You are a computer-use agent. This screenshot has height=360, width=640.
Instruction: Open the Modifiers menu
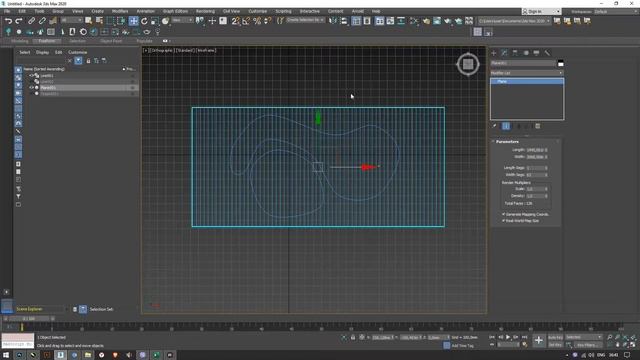point(120,11)
